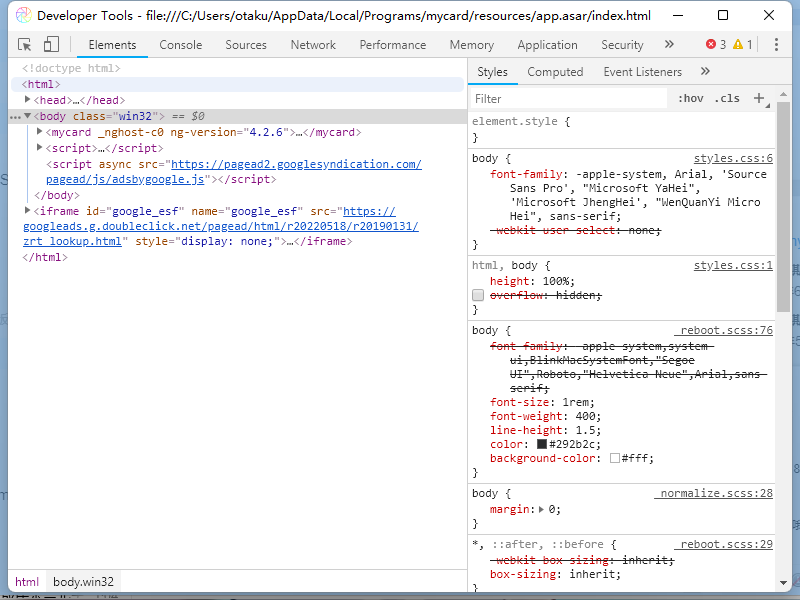Select the Computed sidebar tab
The image size is (800, 600).
(555, 72)
